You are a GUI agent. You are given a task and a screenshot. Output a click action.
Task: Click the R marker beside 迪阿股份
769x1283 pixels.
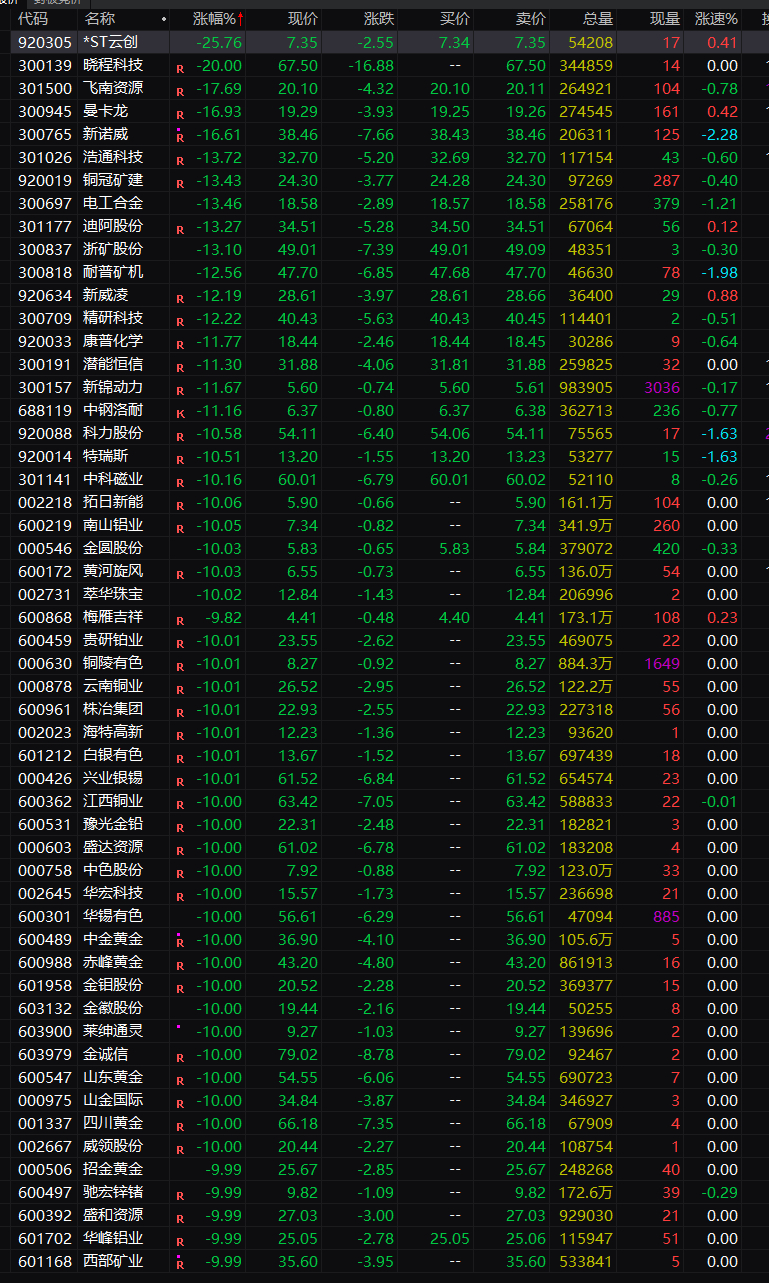180,230
